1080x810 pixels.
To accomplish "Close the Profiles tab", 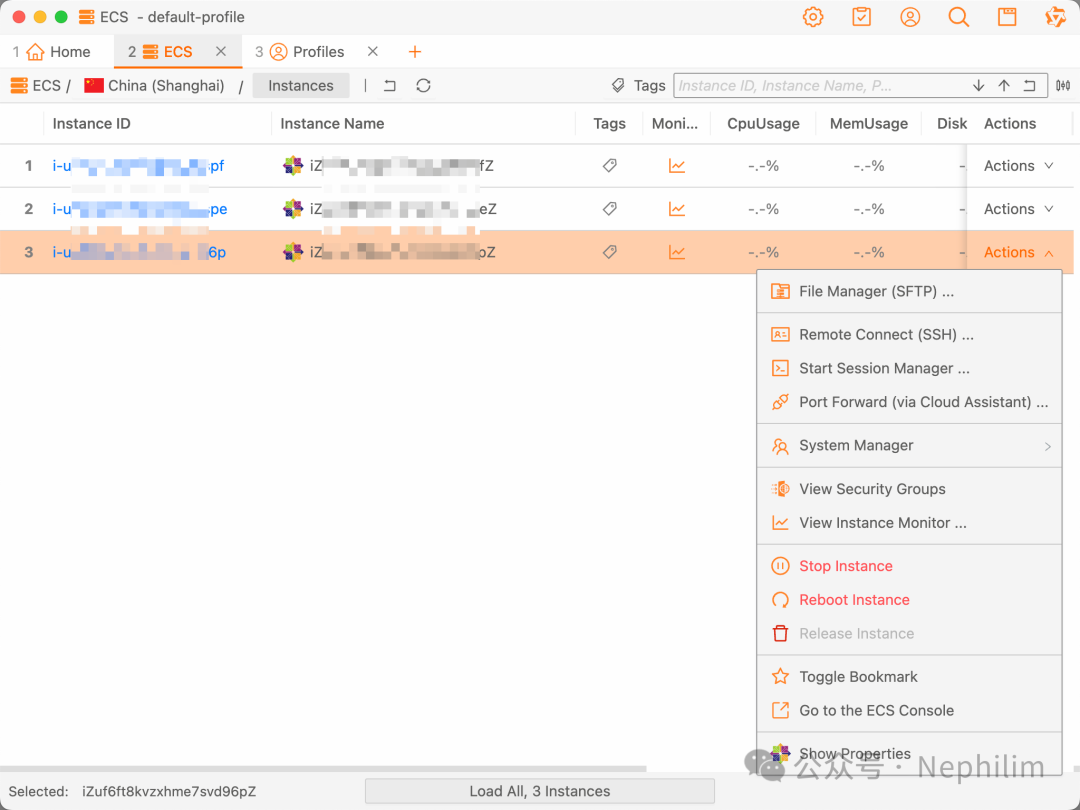I will pos(373,52).
